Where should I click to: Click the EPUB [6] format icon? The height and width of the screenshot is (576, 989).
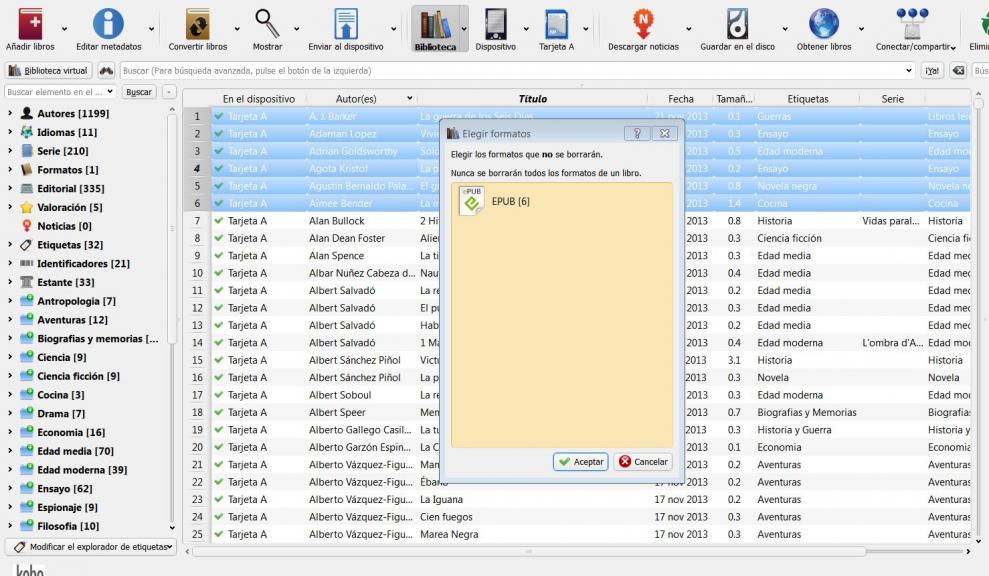coord(472,201)
